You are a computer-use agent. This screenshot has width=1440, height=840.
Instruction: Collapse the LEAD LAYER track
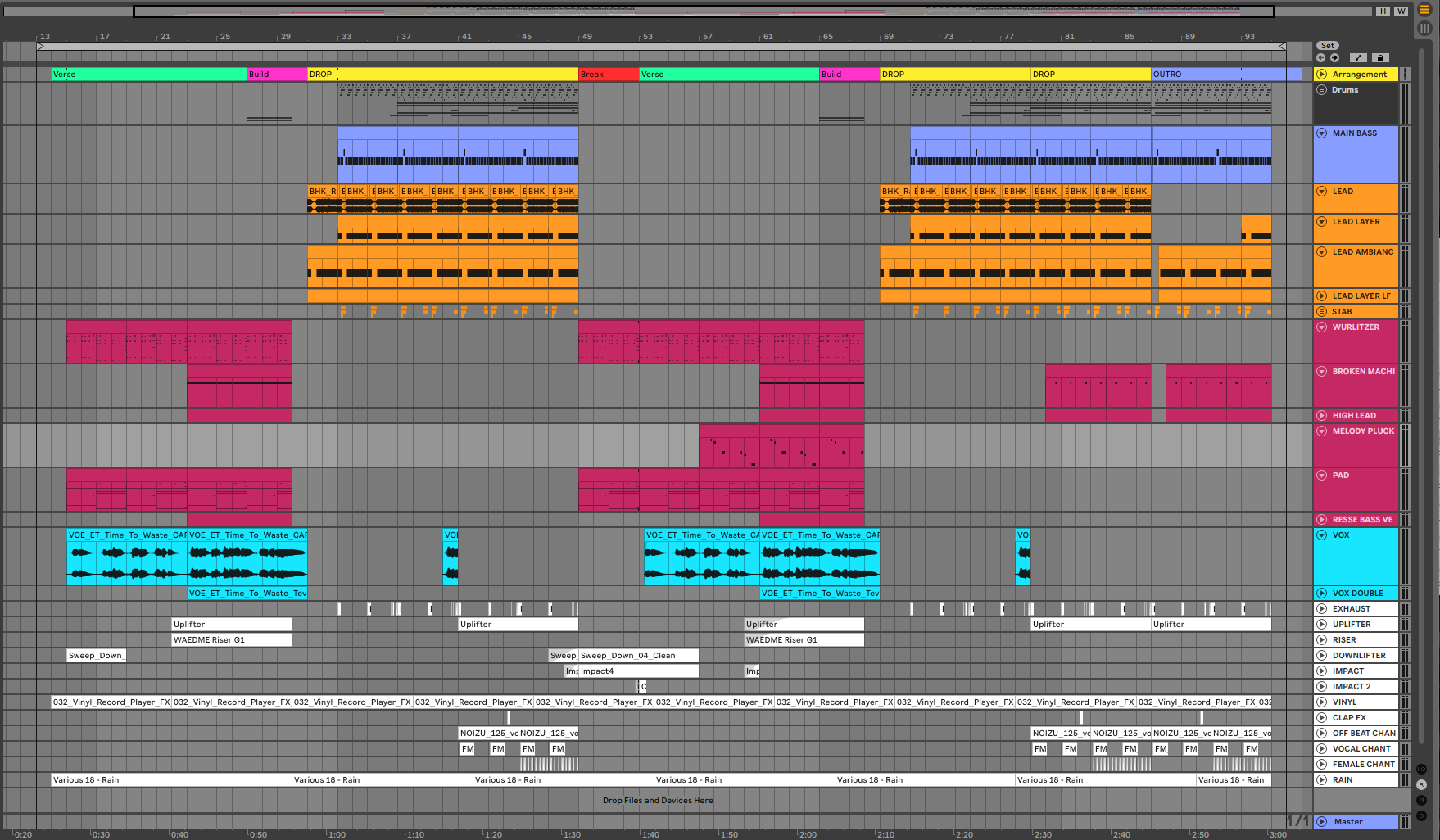[1321, 222]
